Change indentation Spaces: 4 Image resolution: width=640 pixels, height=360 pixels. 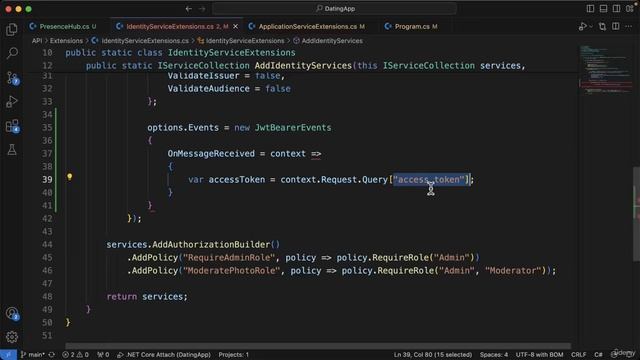click(x=494, y=355)
